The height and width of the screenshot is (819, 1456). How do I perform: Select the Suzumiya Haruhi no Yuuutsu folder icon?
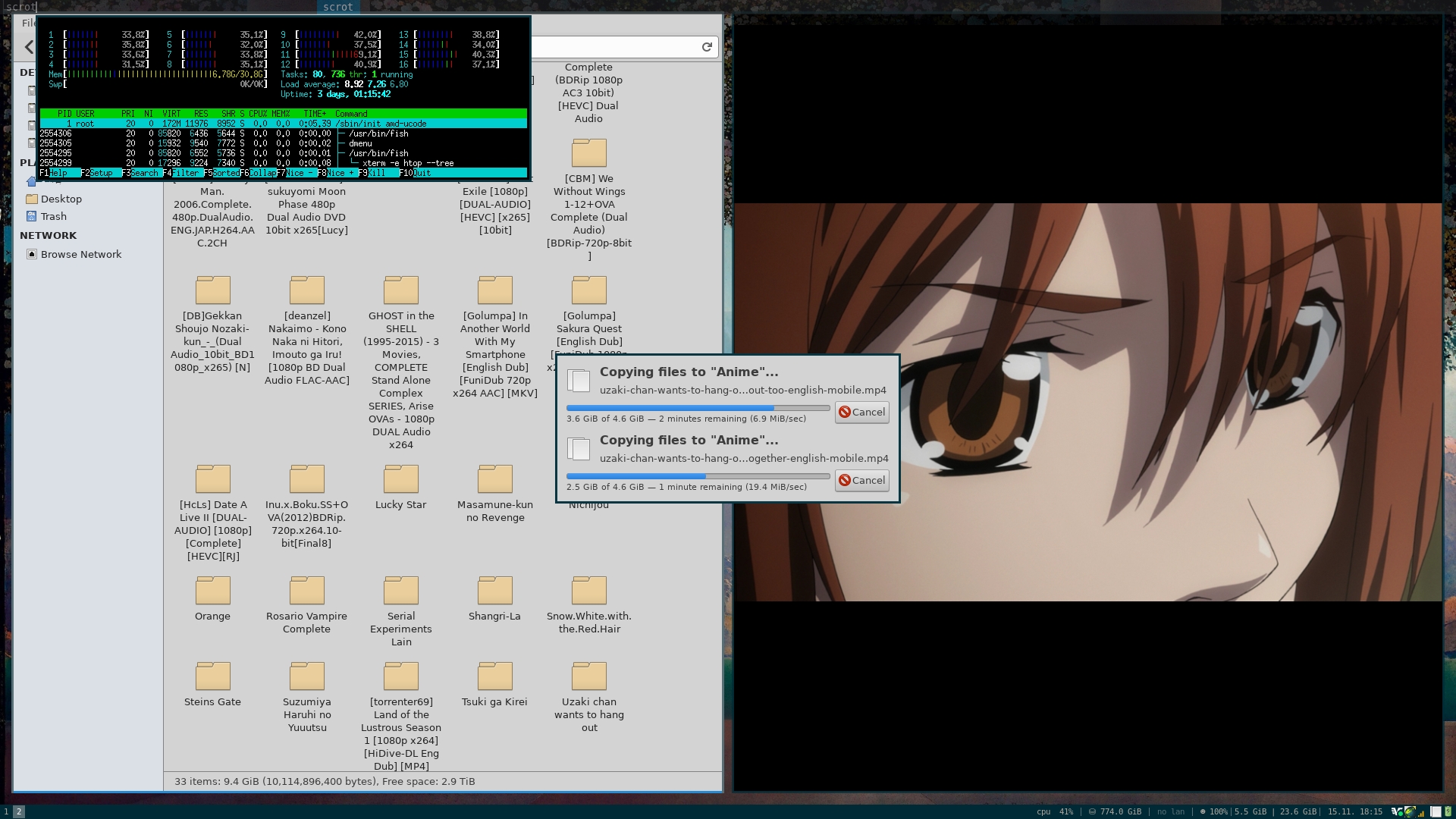(x=306, y=676)
